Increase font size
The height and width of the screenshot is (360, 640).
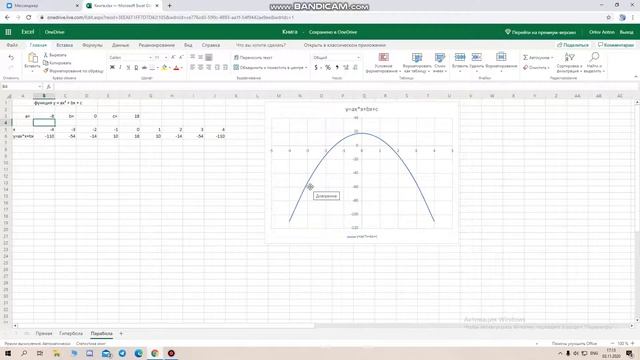173,58
